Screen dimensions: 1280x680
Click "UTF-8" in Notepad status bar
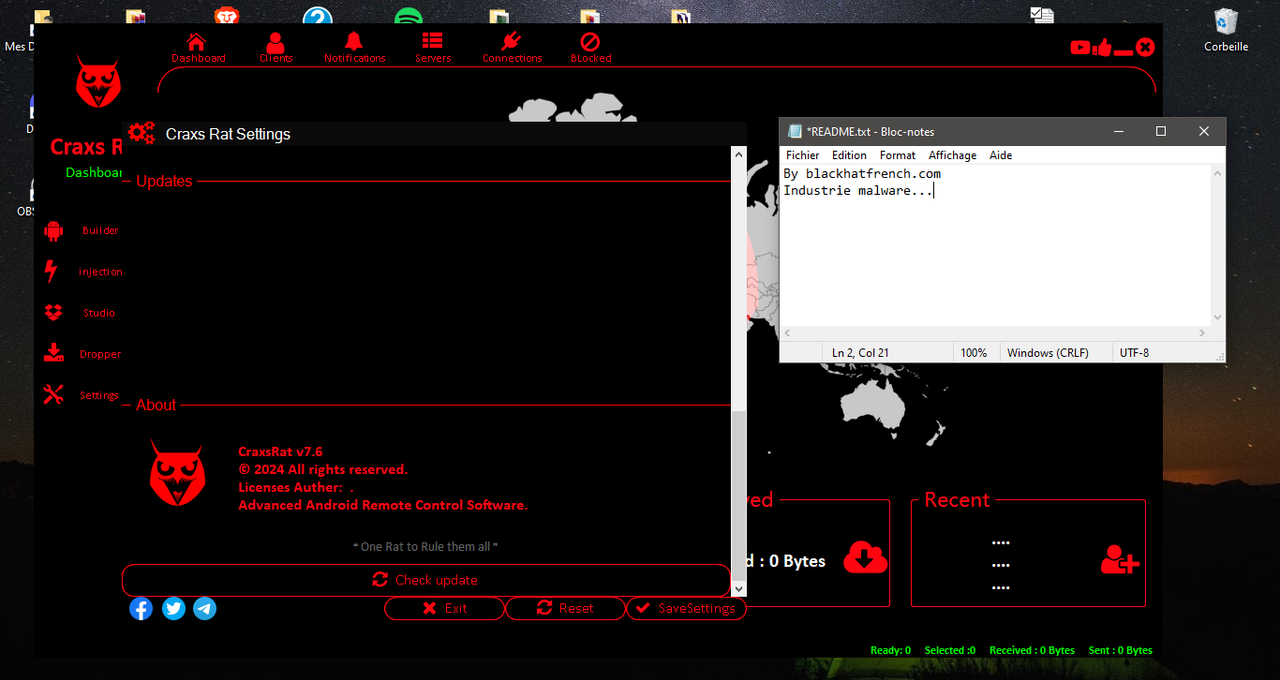[1134, 353]
